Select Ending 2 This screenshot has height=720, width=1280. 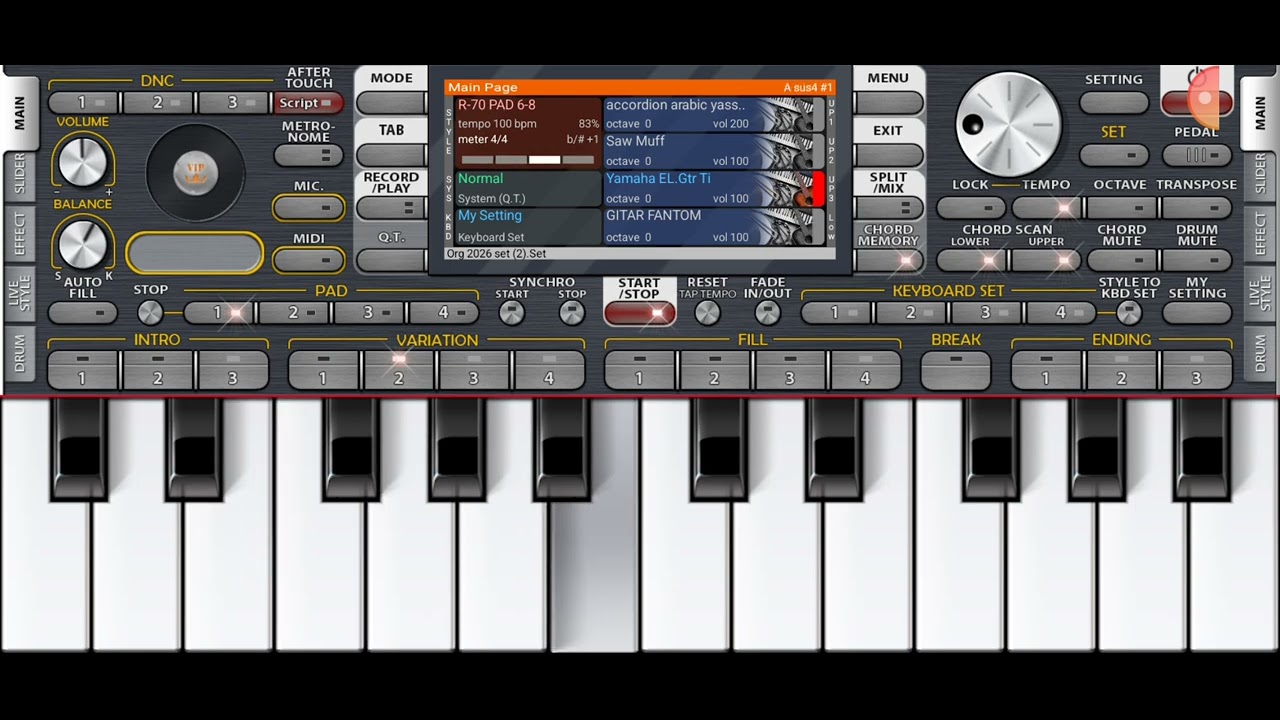(1122, 370)
